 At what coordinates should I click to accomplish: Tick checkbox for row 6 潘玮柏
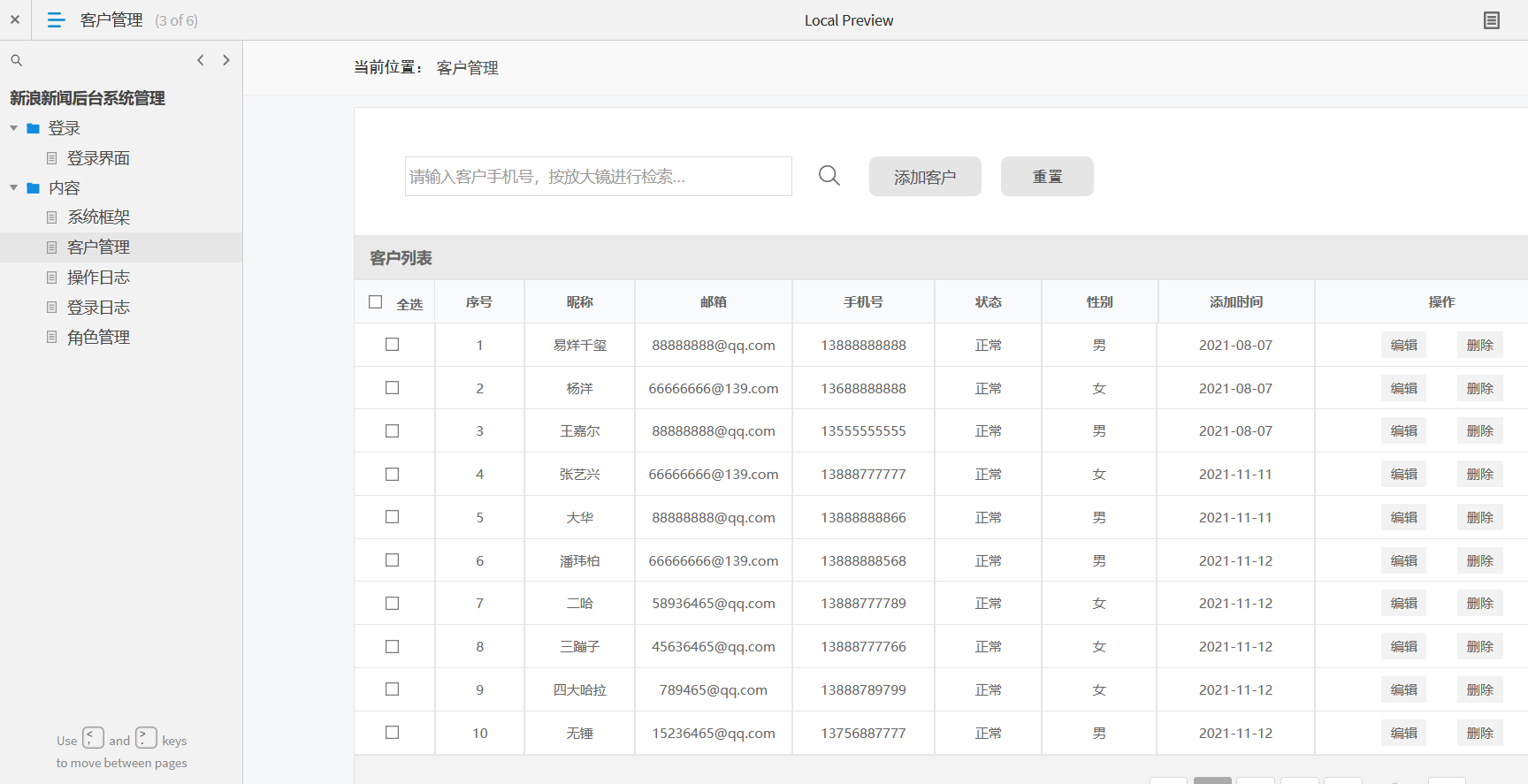point(393,560)
